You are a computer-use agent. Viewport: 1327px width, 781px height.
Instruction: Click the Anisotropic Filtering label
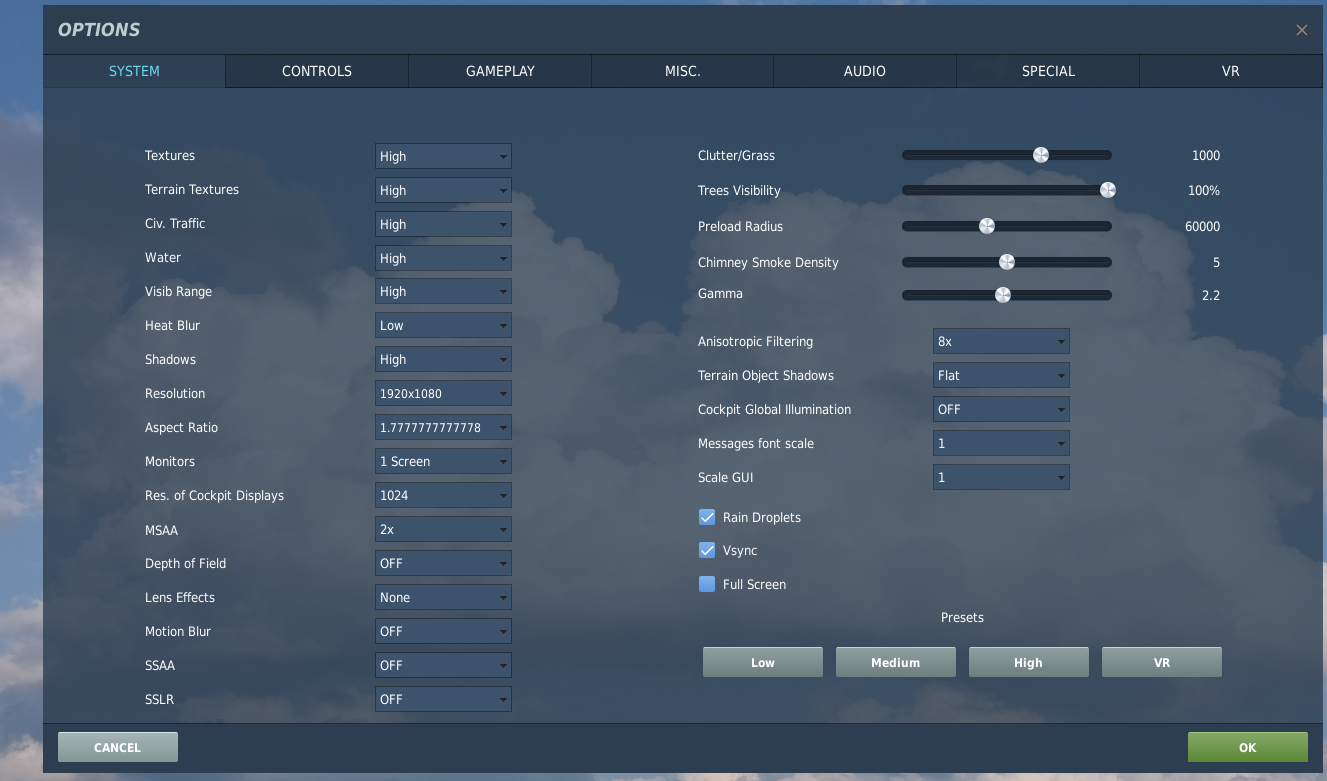tap(755, 342)
